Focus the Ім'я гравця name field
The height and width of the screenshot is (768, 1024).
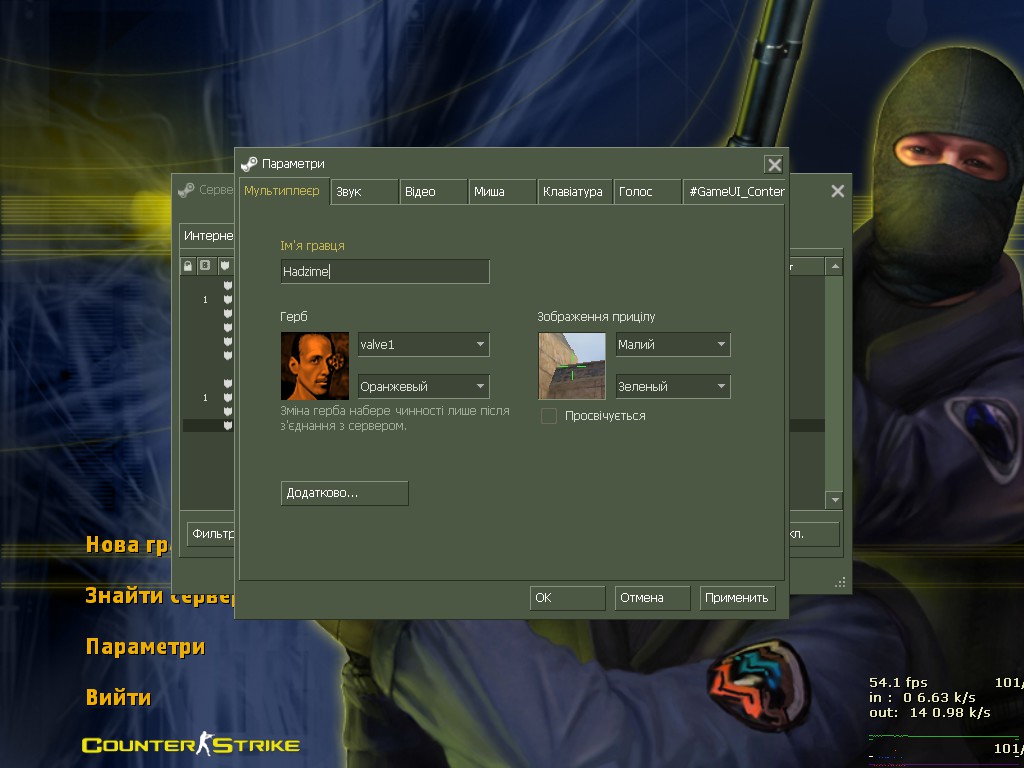(x=385, y=272)
